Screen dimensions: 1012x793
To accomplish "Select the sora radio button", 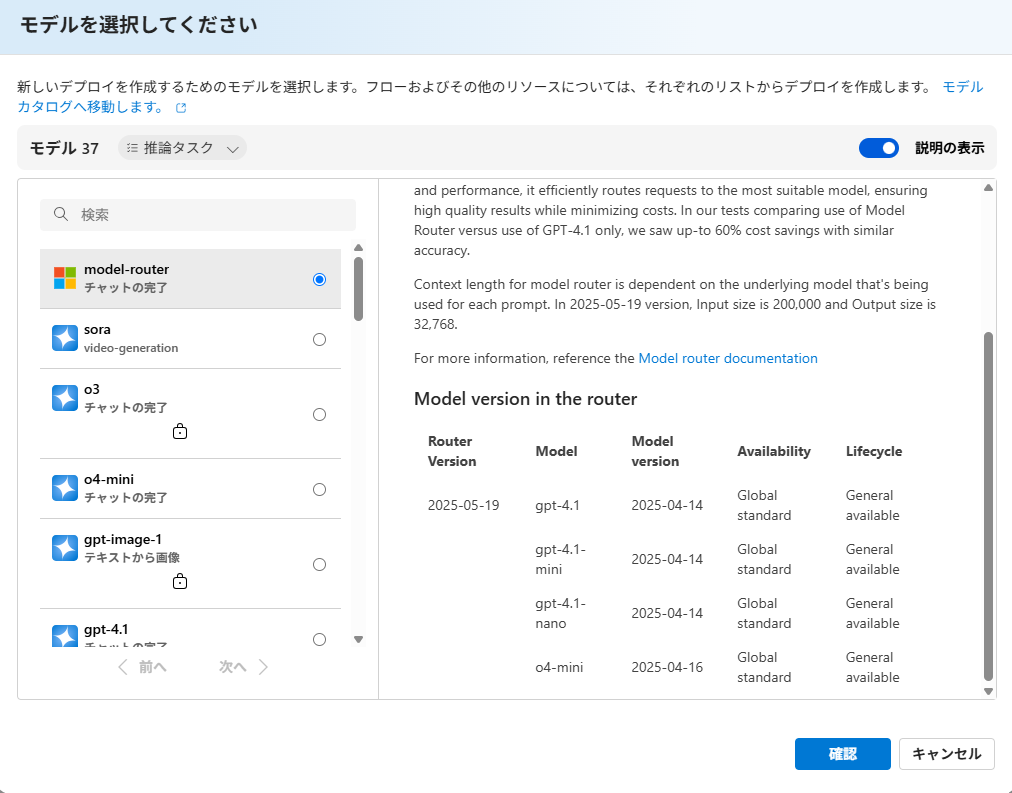I will (319, 339).
